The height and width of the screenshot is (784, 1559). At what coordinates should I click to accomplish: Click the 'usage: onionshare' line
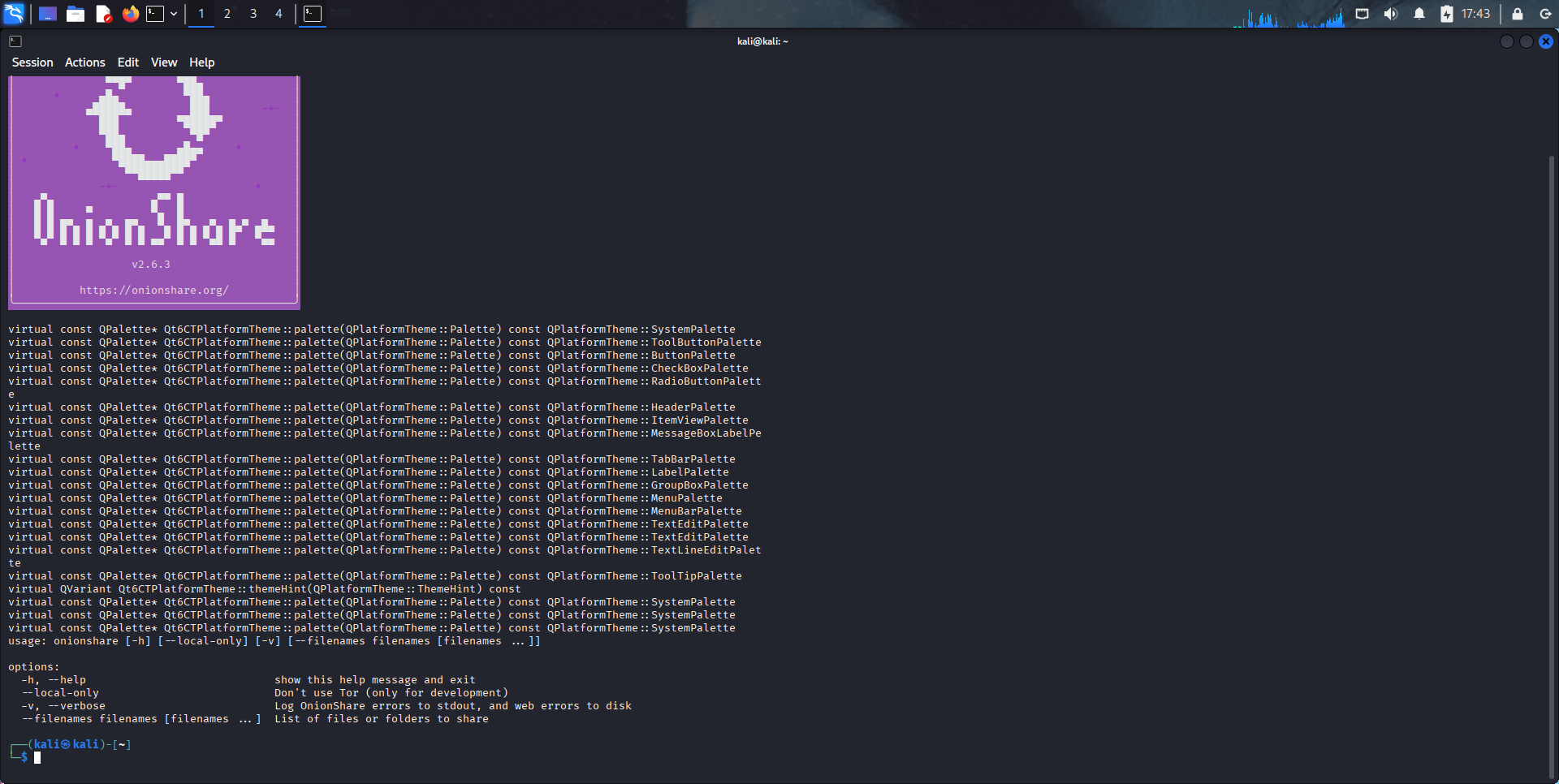(274, 641)
